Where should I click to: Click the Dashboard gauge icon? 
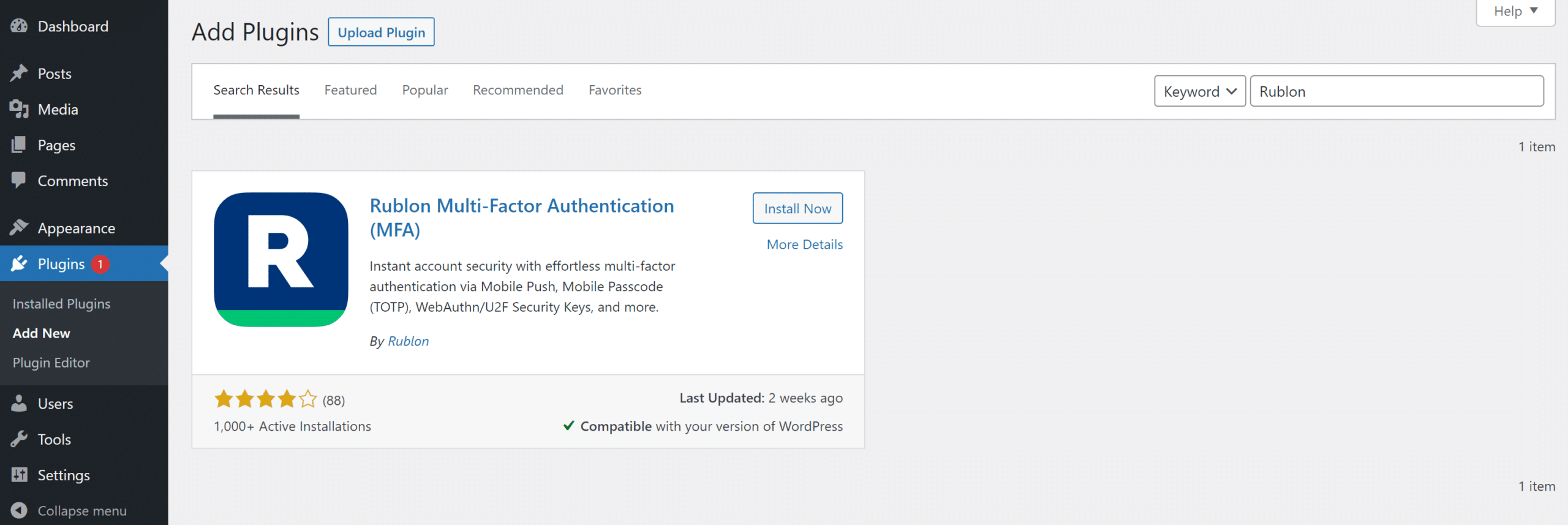pyautogui.click(x=19, y=26)
